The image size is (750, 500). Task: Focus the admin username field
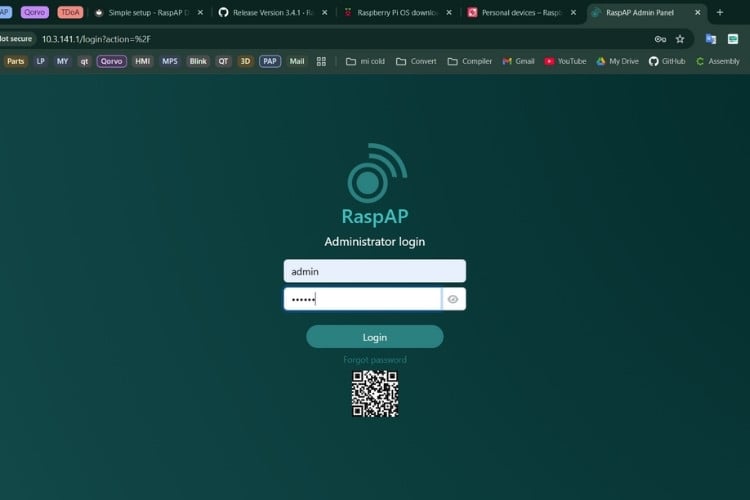click(375, 271)
